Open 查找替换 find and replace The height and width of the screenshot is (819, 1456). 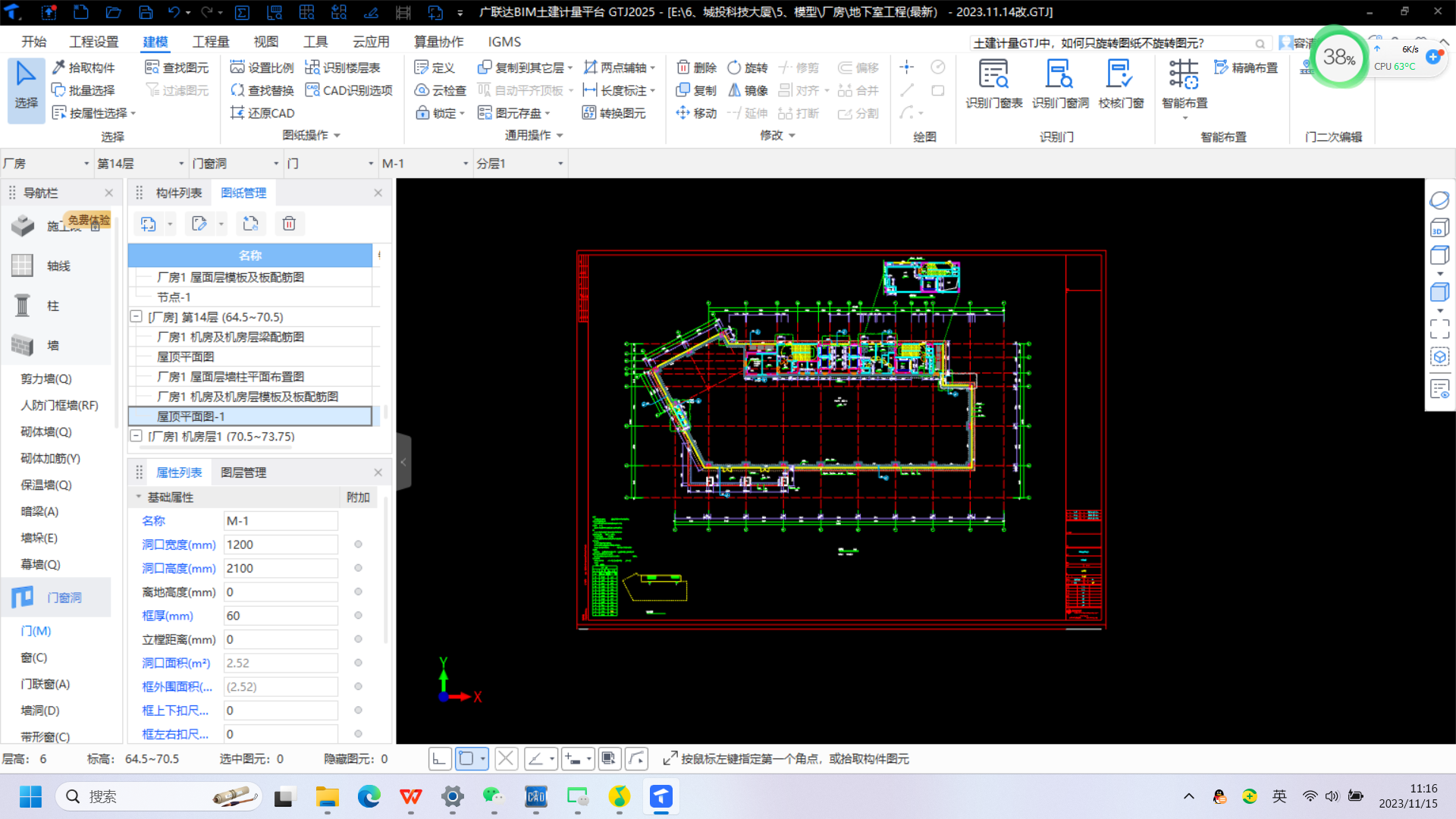(262, 90)
